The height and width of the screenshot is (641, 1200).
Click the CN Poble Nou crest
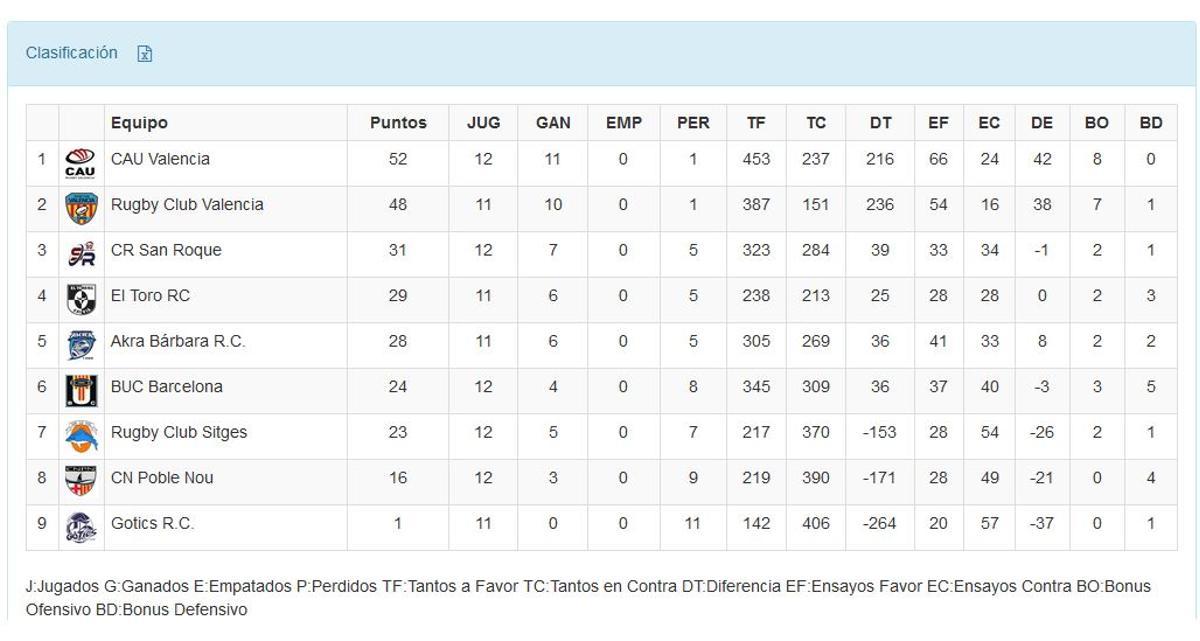click(x=82, y=477)
